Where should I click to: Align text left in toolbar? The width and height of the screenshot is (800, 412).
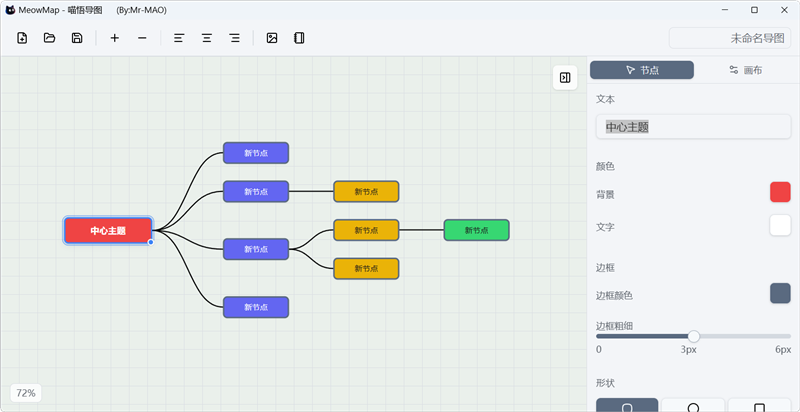pos(179,38)
